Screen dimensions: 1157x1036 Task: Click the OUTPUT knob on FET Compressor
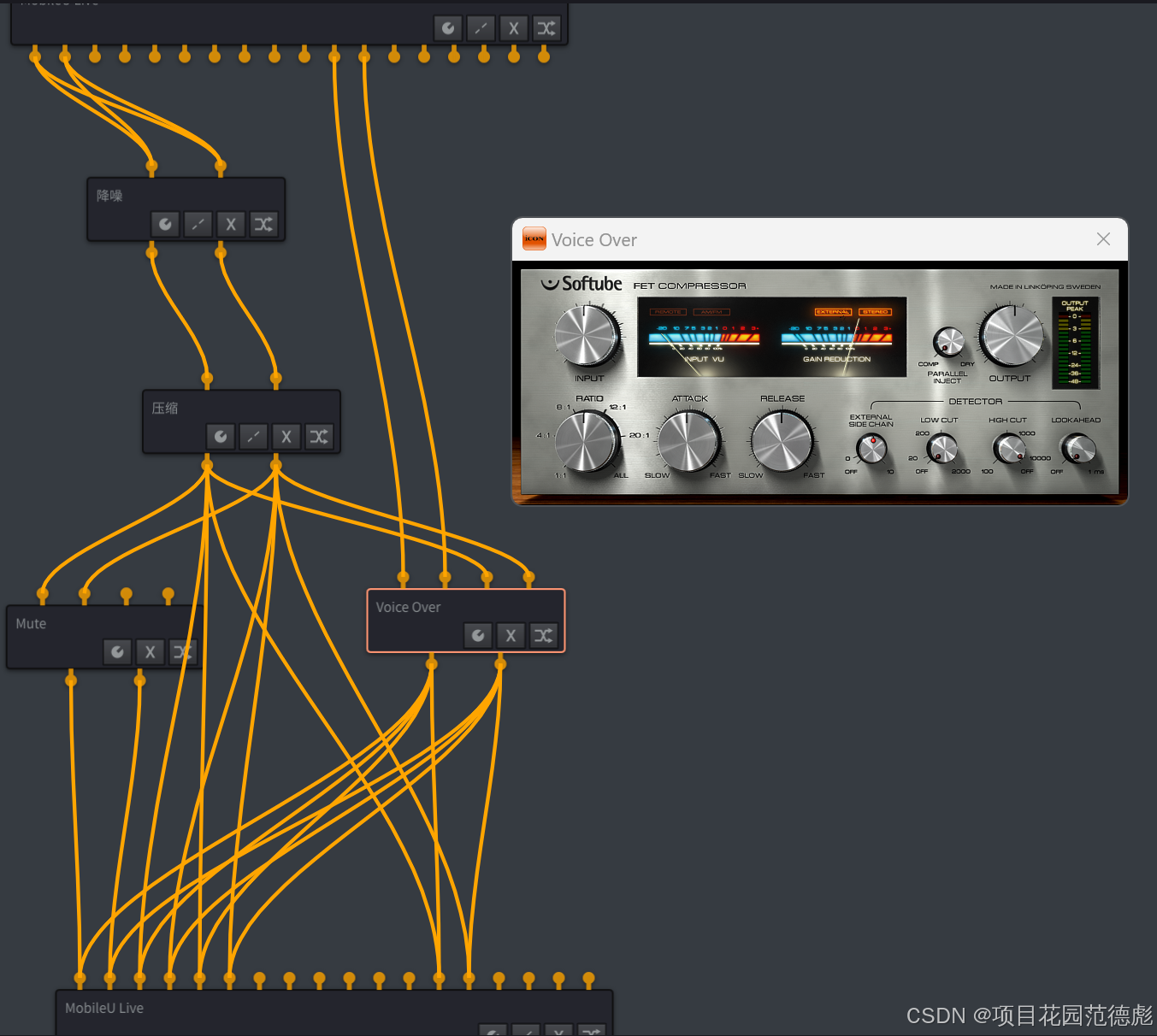[x=1012, y=336]
